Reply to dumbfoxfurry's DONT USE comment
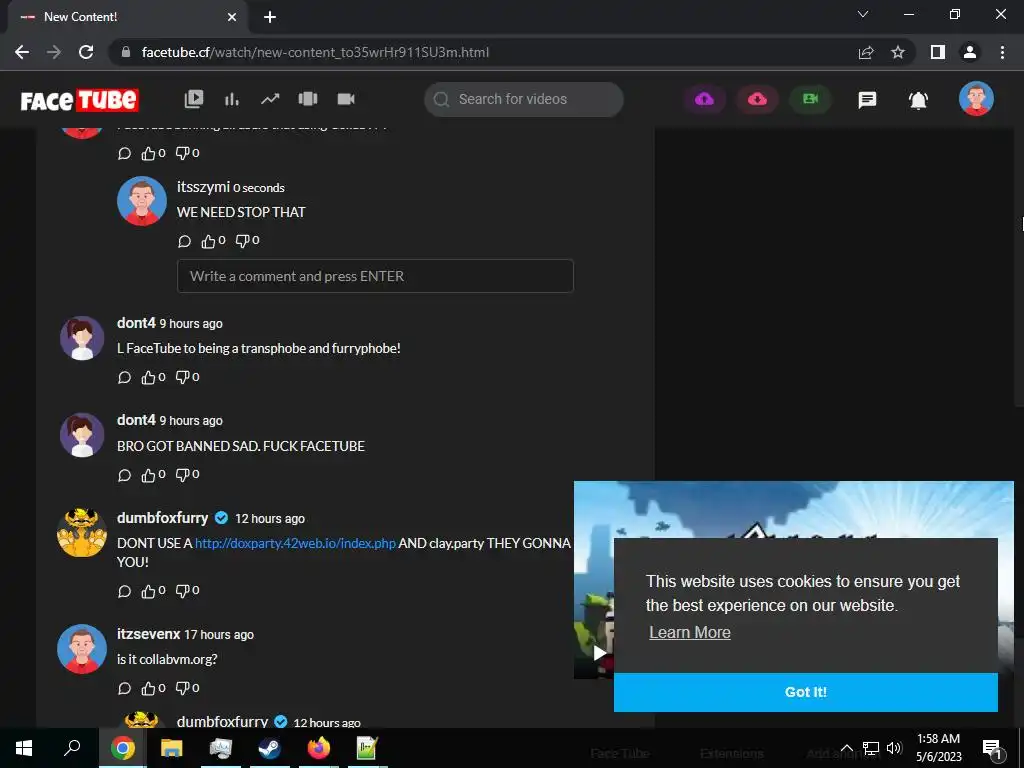 click(x=124, y=592)
